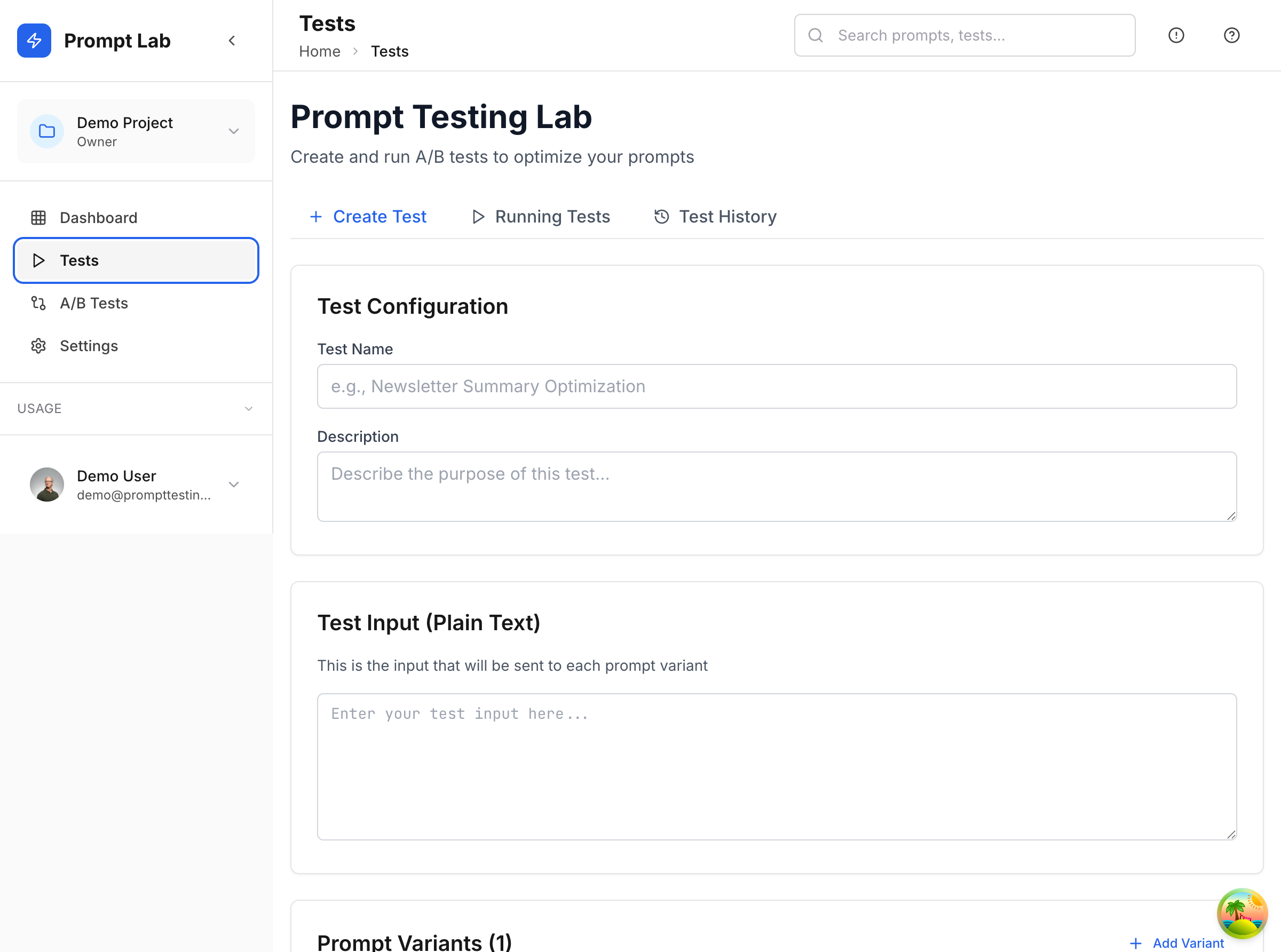
Task: Click the Settings gear icon in the sidebar
Action: 38,346
